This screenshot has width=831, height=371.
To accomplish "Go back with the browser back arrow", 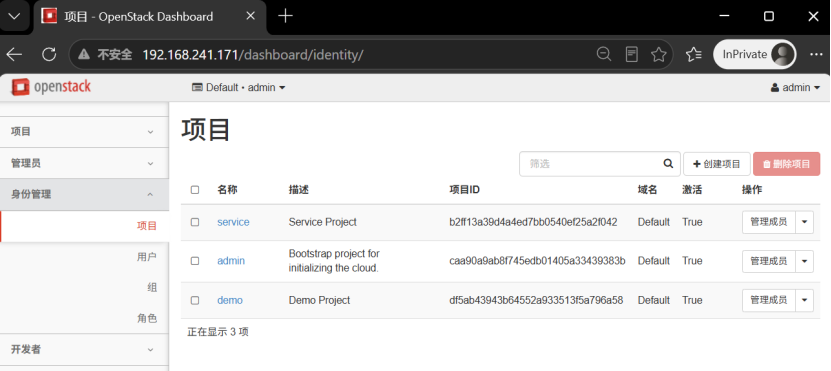I will click(x=14, y=54).
